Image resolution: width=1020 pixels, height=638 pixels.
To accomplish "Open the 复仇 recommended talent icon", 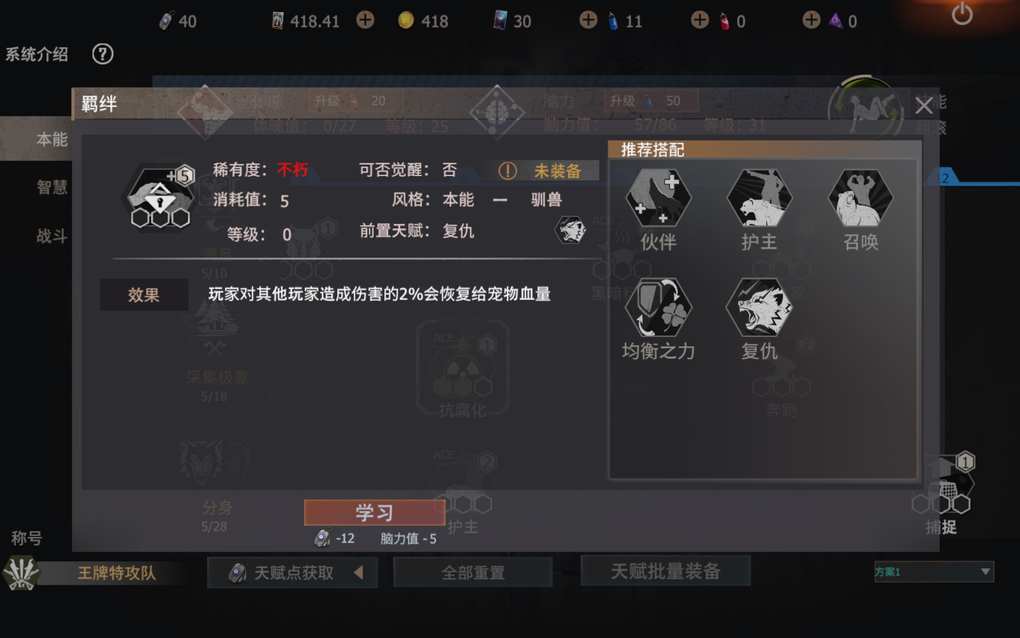I will tap(759, 307).
